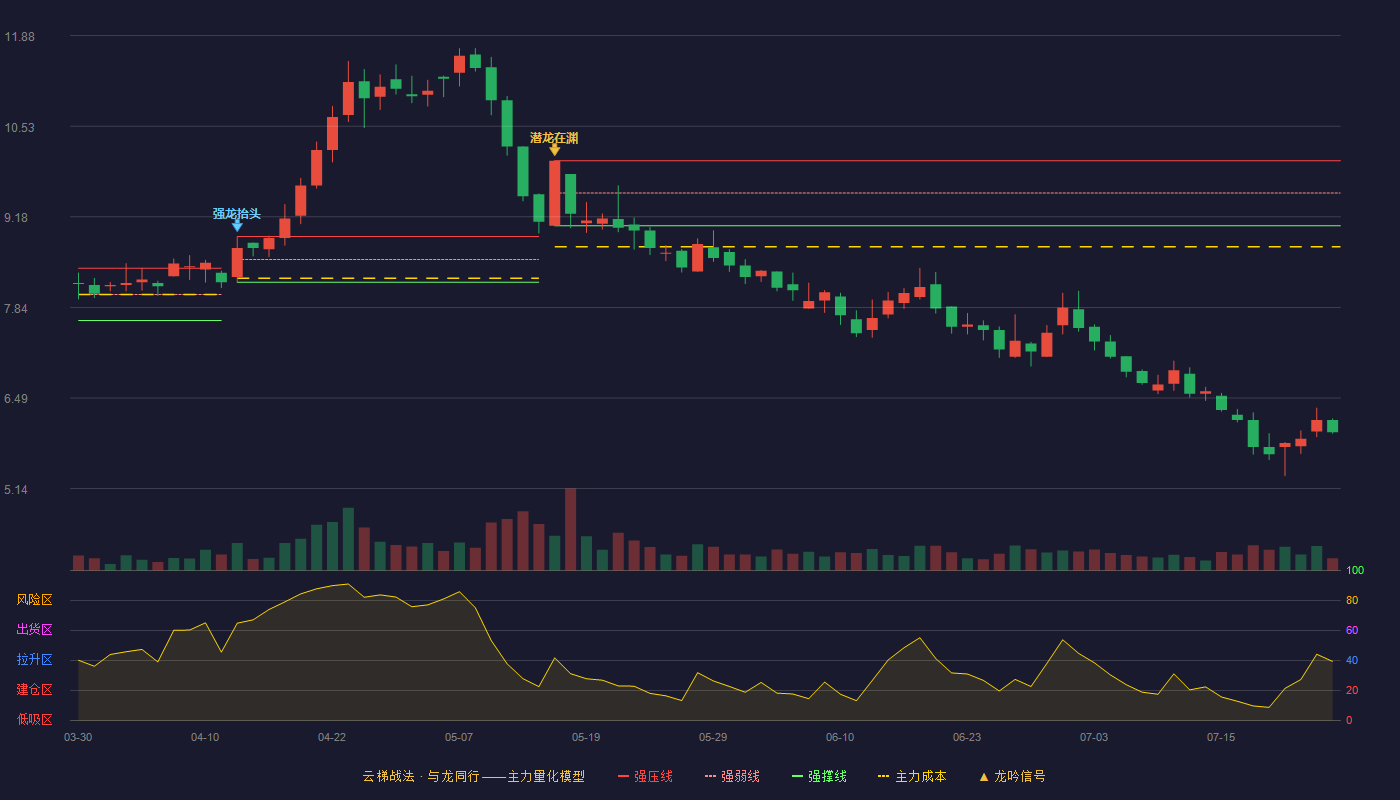The width and height of the screenshot is (1400, 800).
Task: Click the tallest volume bar
Action: coord(570,529)
